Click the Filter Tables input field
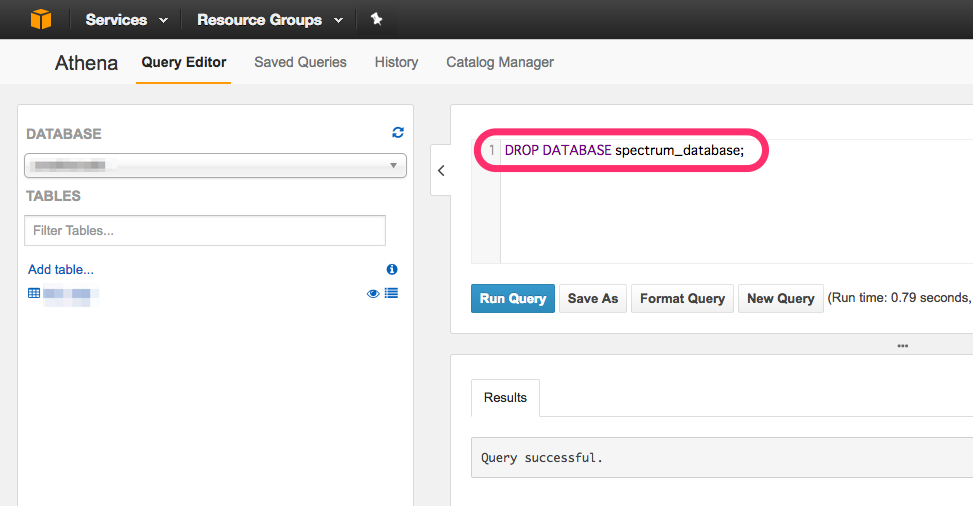The height and width of the screenshot is (506, 973). [205, 230]
